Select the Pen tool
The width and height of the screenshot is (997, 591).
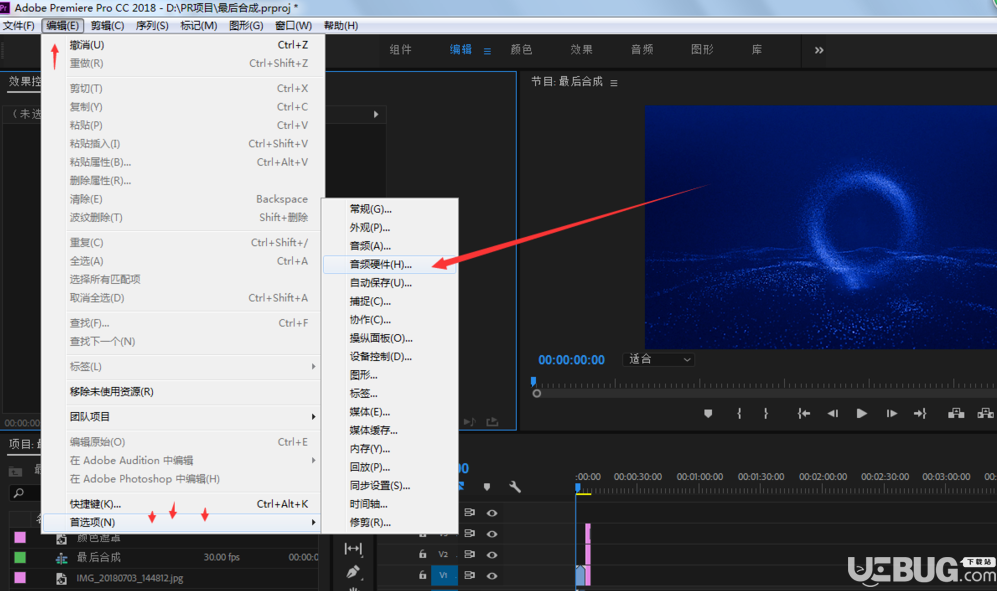click(353, 572)
